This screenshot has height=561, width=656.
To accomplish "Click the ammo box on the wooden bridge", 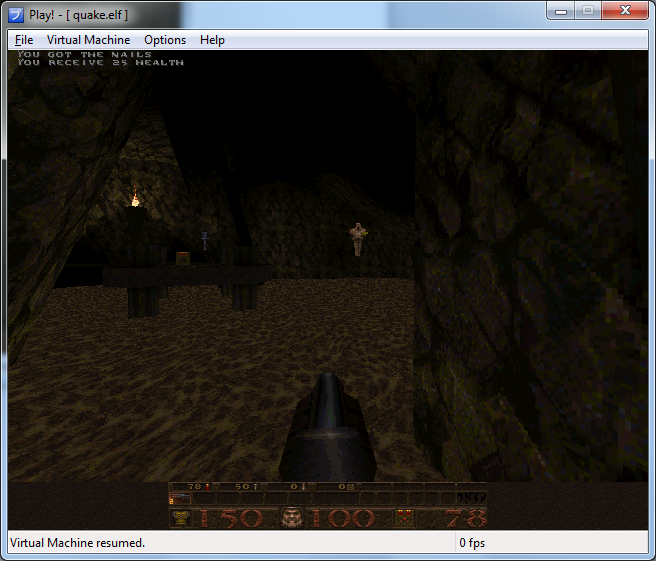I will pyautogui.click(x=183, y=259).
